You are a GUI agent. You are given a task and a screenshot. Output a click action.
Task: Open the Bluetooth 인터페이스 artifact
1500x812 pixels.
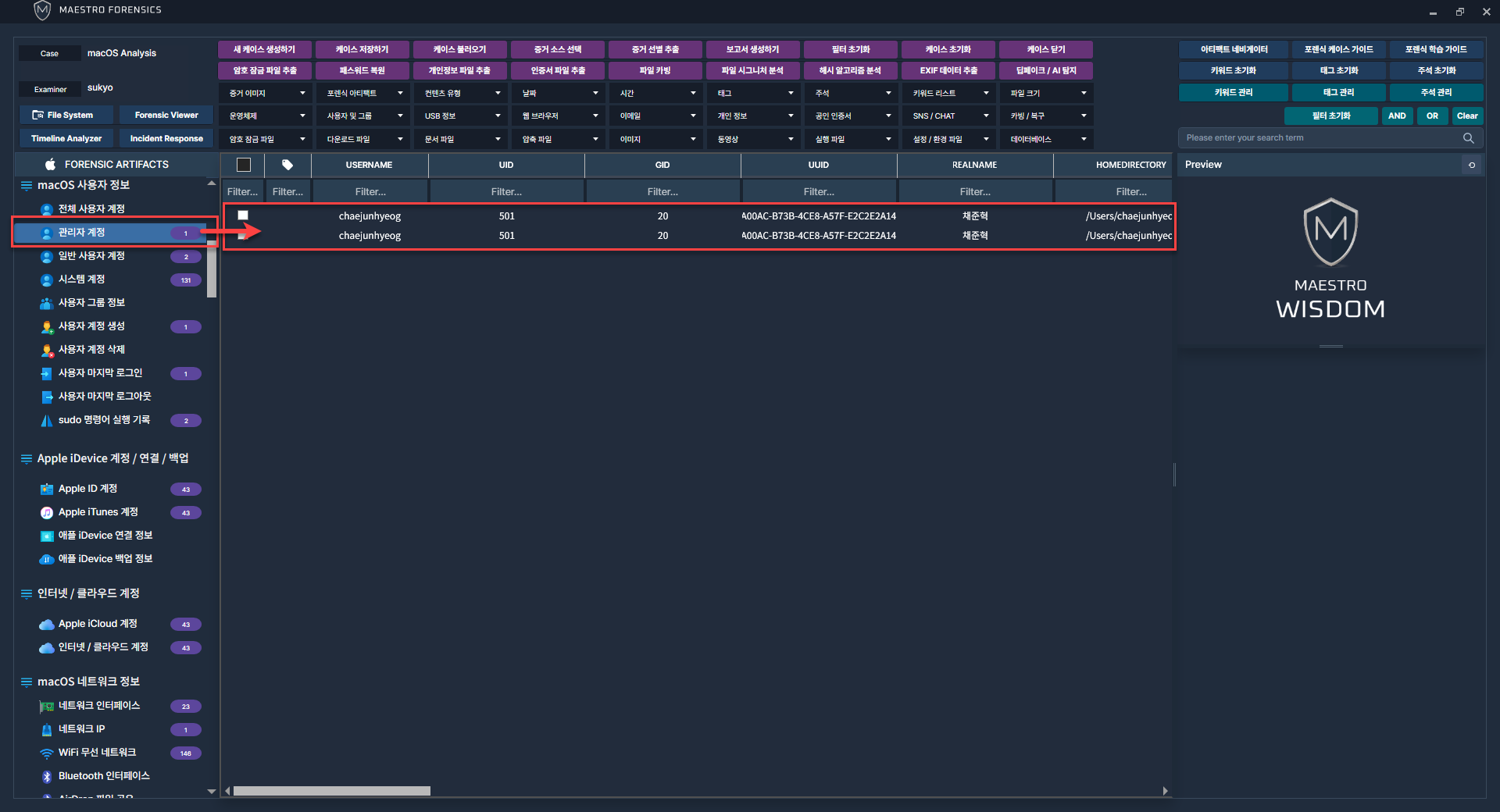(x=103, y=776)
